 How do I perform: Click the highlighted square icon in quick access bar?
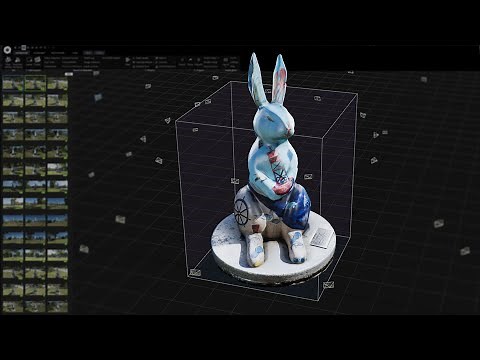[24, 47]
